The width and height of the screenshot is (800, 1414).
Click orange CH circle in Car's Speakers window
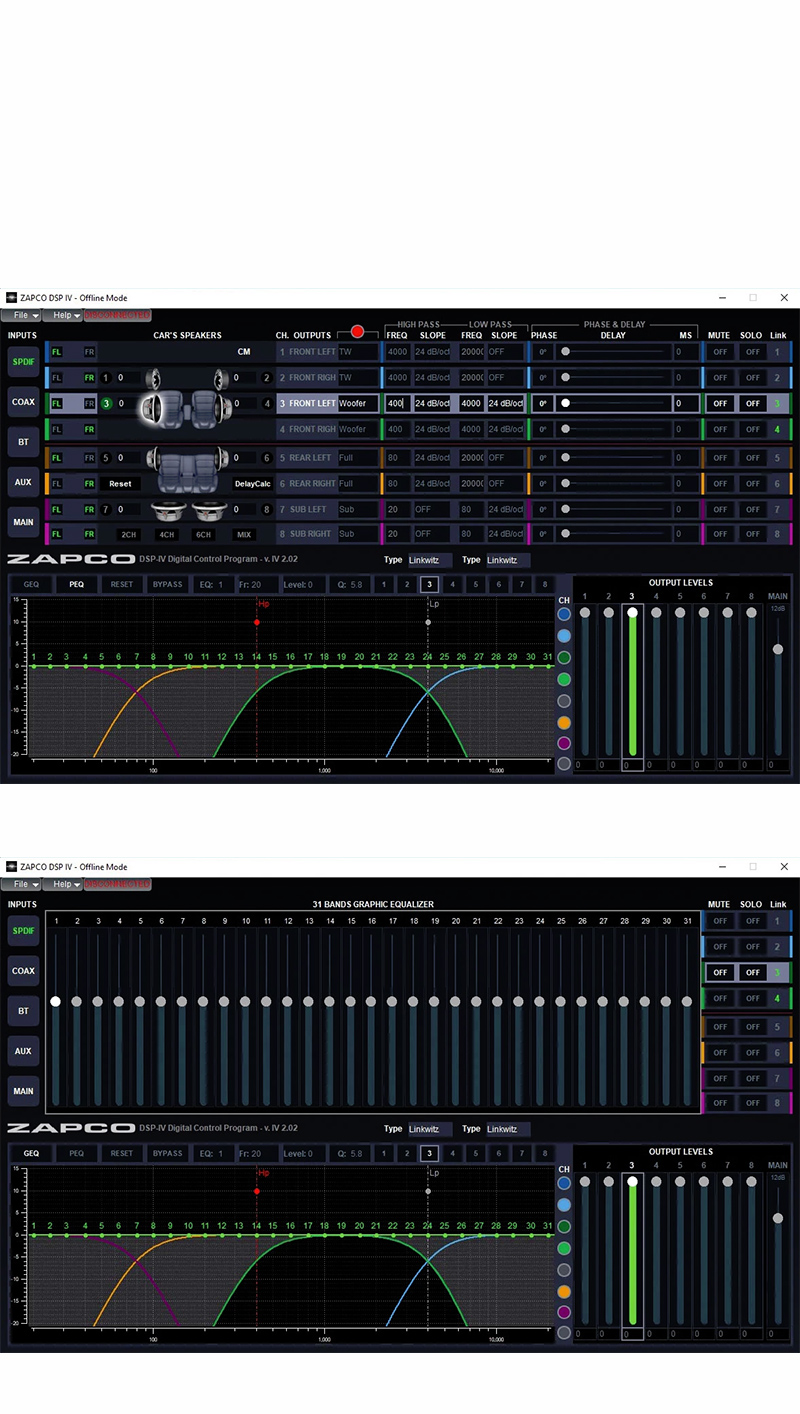coord(564,722)
